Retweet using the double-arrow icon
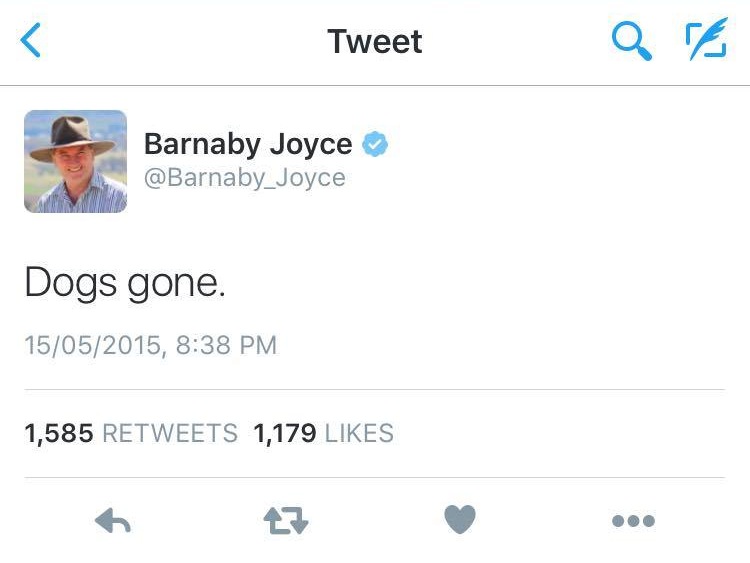 pyautogui.click(x=286, y=520)
